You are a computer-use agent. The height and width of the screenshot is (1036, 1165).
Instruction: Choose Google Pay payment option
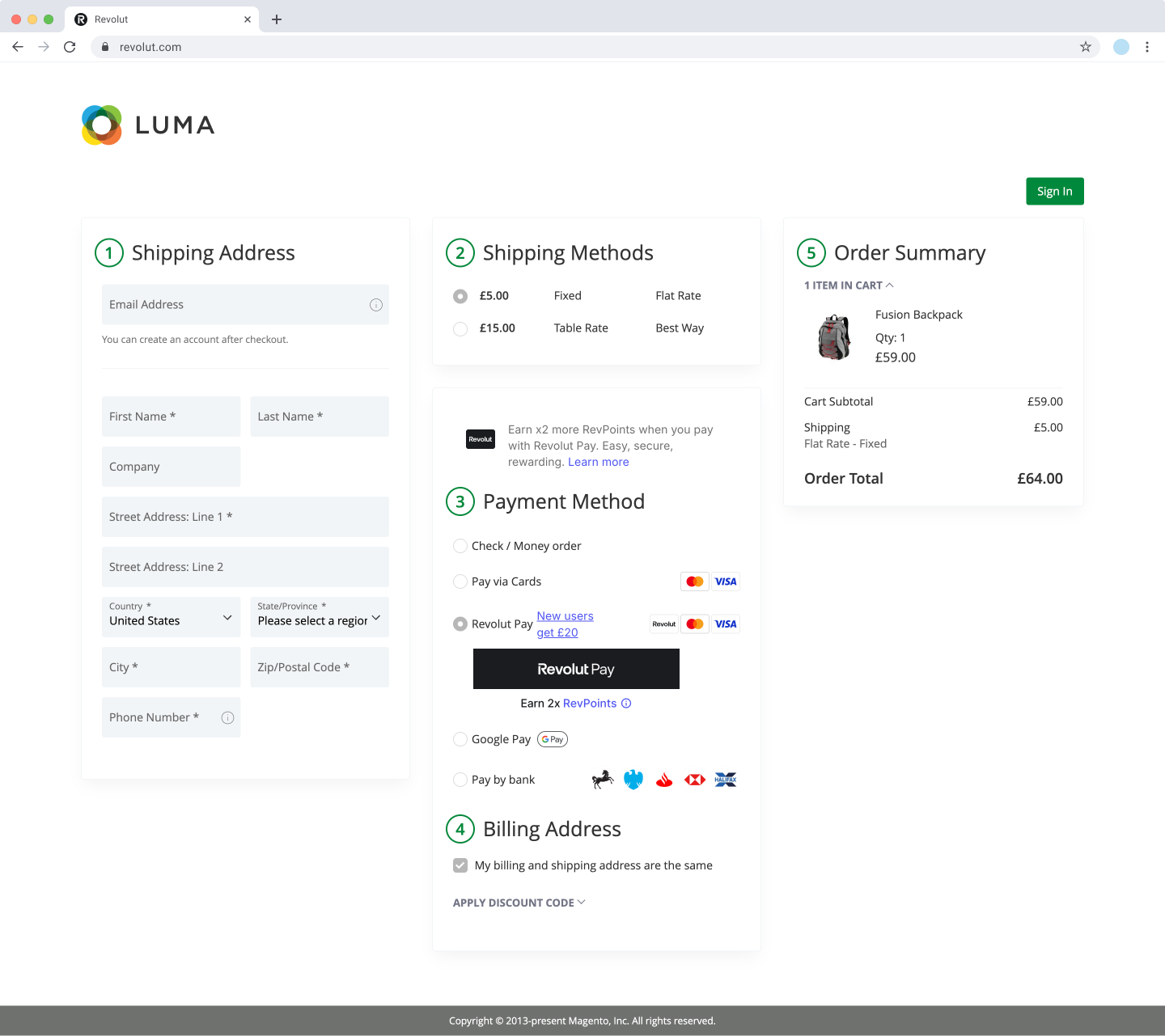[x=460, y=739]
